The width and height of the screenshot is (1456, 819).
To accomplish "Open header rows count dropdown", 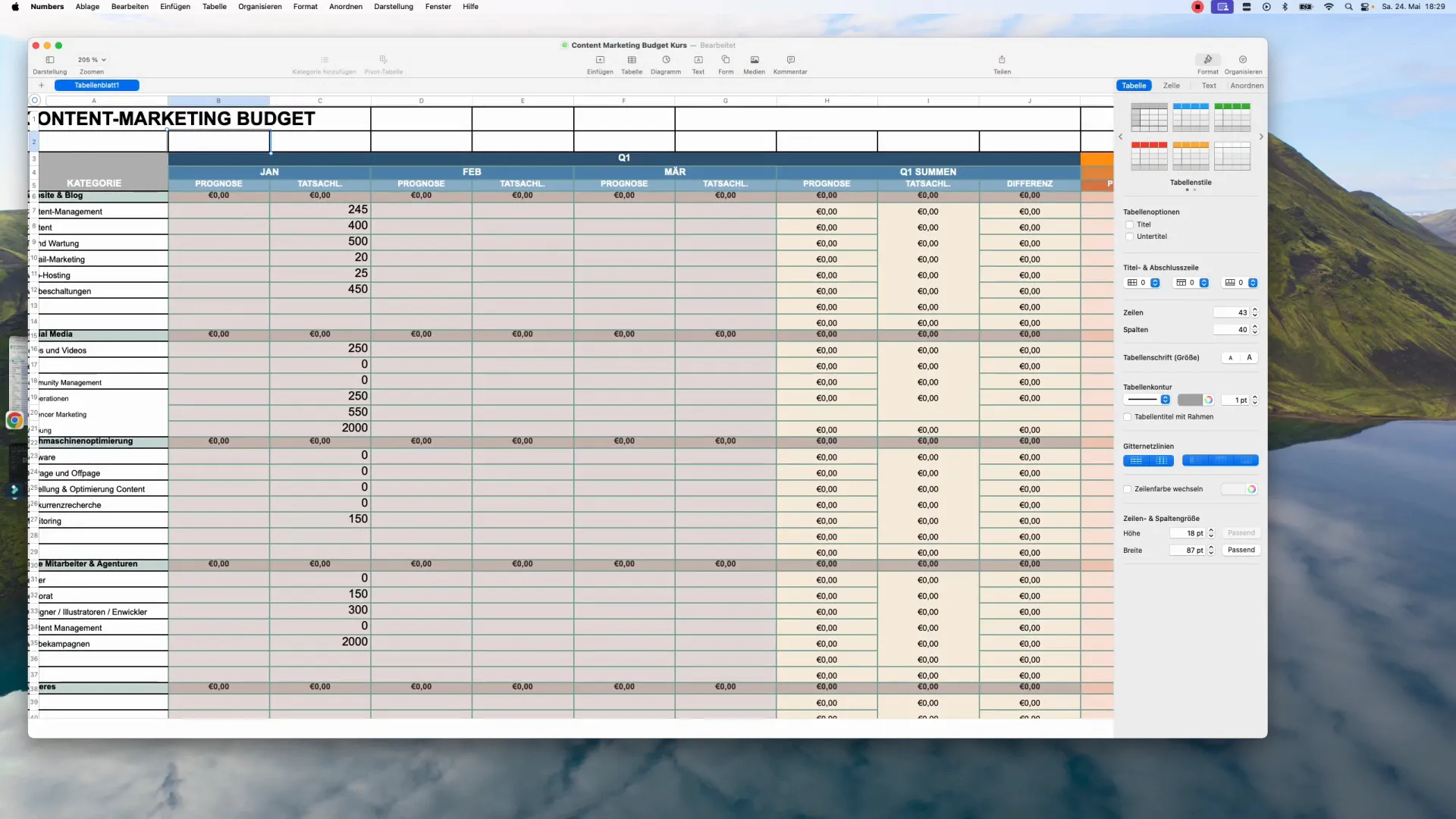I will [1203, 283].
